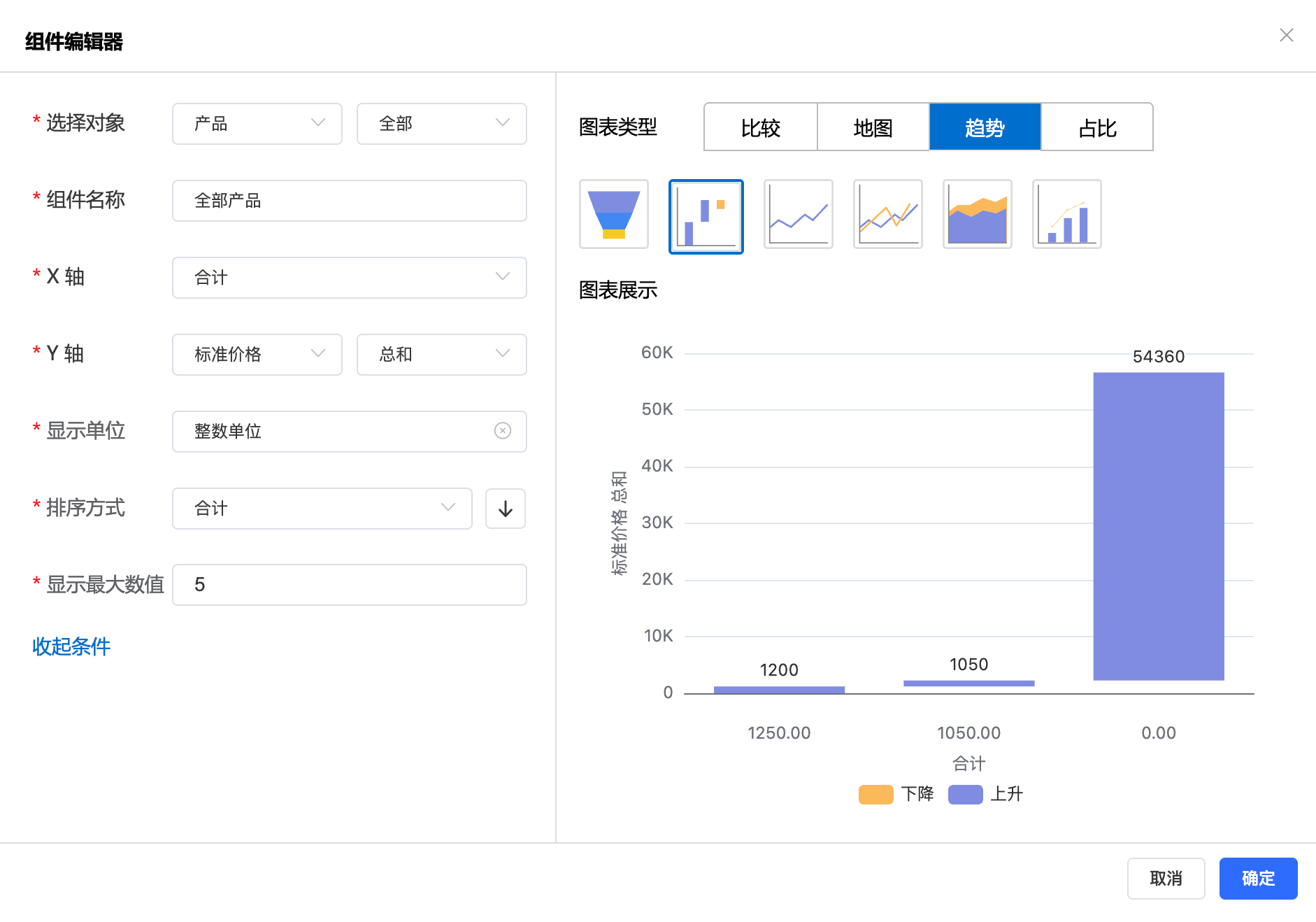The height and width of the screenshot is (922, 1316).
Task: Pick the bar and line combo chart icon
Action: coord(1066,214)
